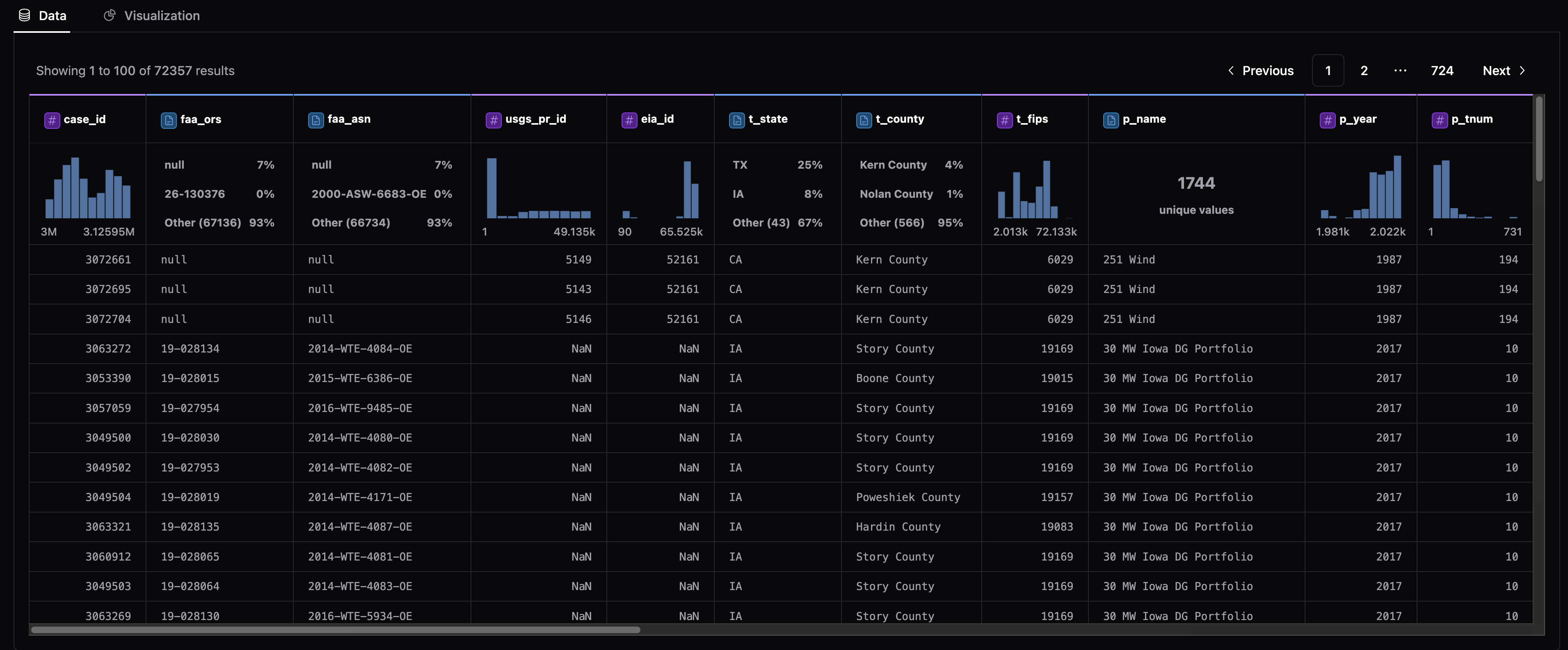This screenshot has width=1568, height=650.
Task: Expand the pagination ellipsis
Action: point(1400,71)
